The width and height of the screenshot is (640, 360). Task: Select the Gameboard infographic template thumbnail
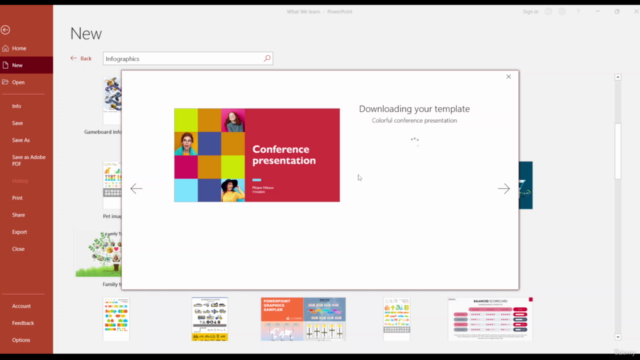point(112,100)
